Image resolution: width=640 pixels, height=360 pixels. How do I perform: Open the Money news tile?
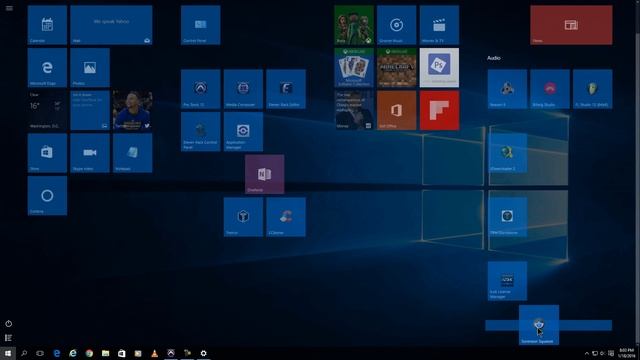coord(354,110)
